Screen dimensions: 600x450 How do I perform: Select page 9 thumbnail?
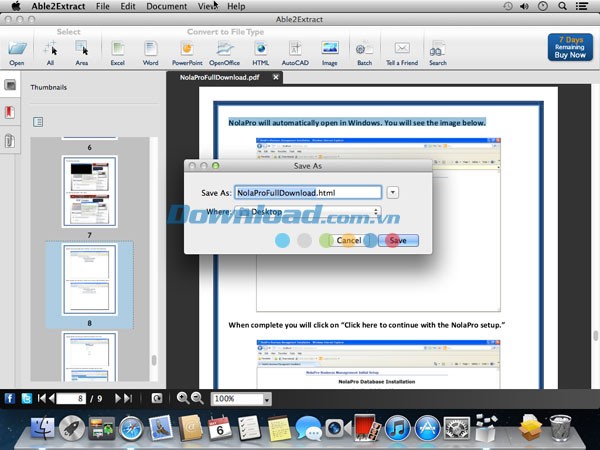90,357
